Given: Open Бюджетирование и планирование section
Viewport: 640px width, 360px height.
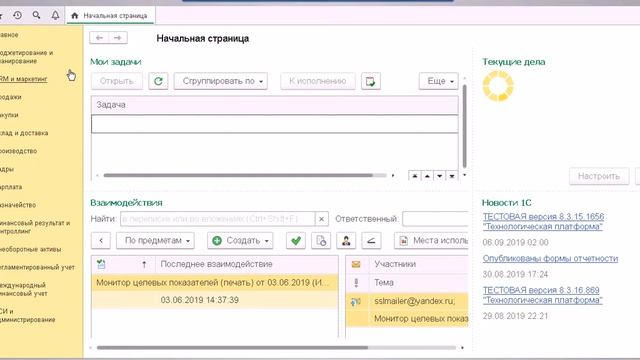Looking at the screenshot, I should pos(27,57).
